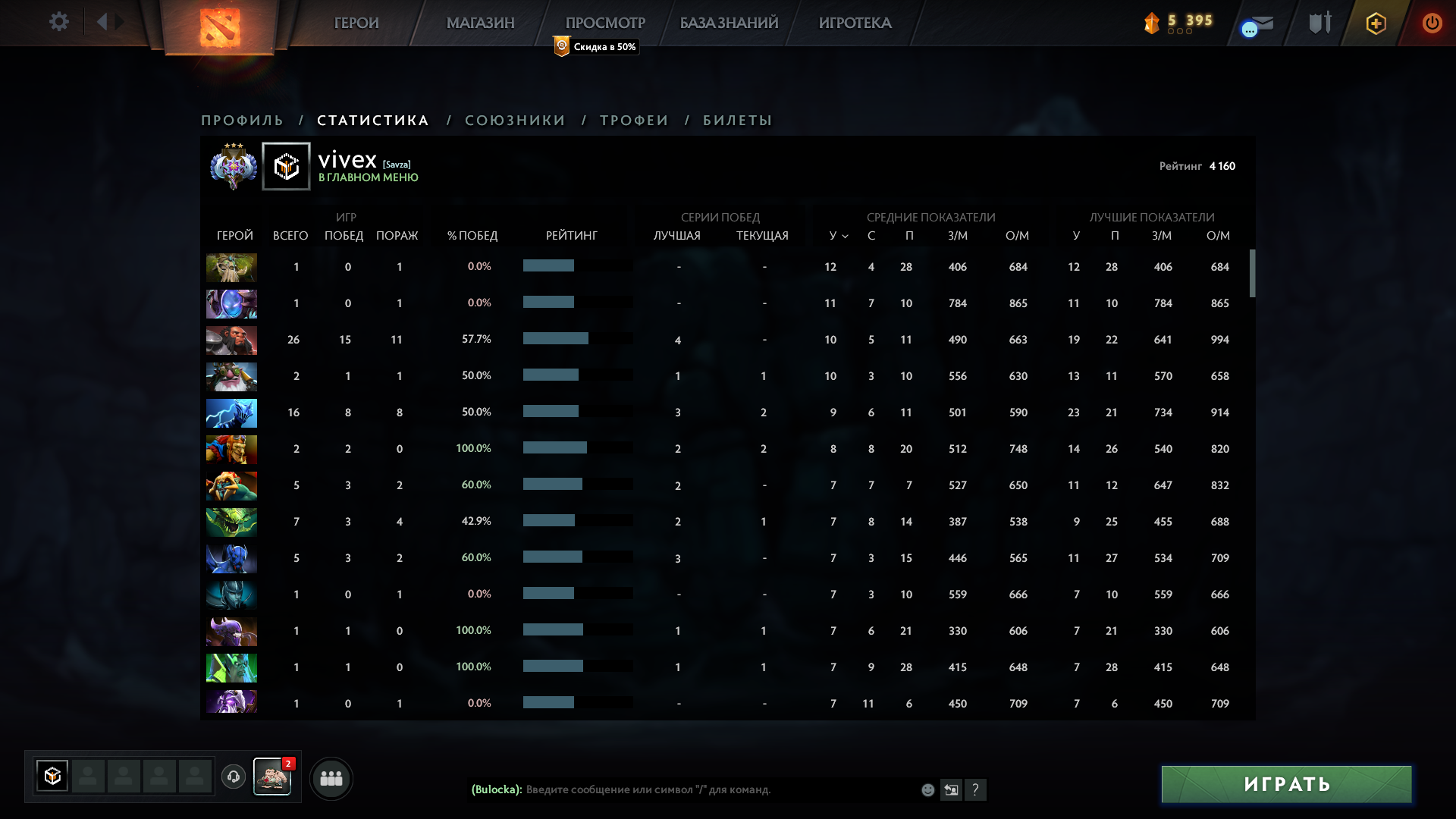This screenshot has width=1456, height=819.
Task: Click the 5 395 shards amount
Action: pyautogui.click(x=1190, y=20)
